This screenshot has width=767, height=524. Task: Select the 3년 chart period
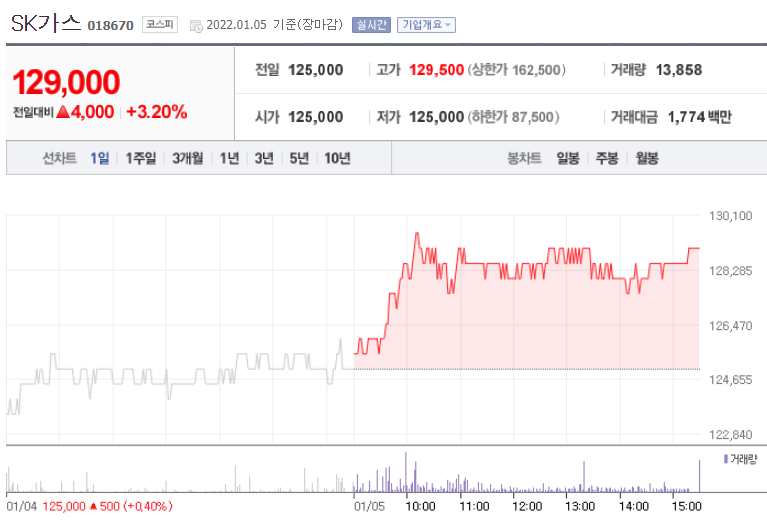(264, 158)
